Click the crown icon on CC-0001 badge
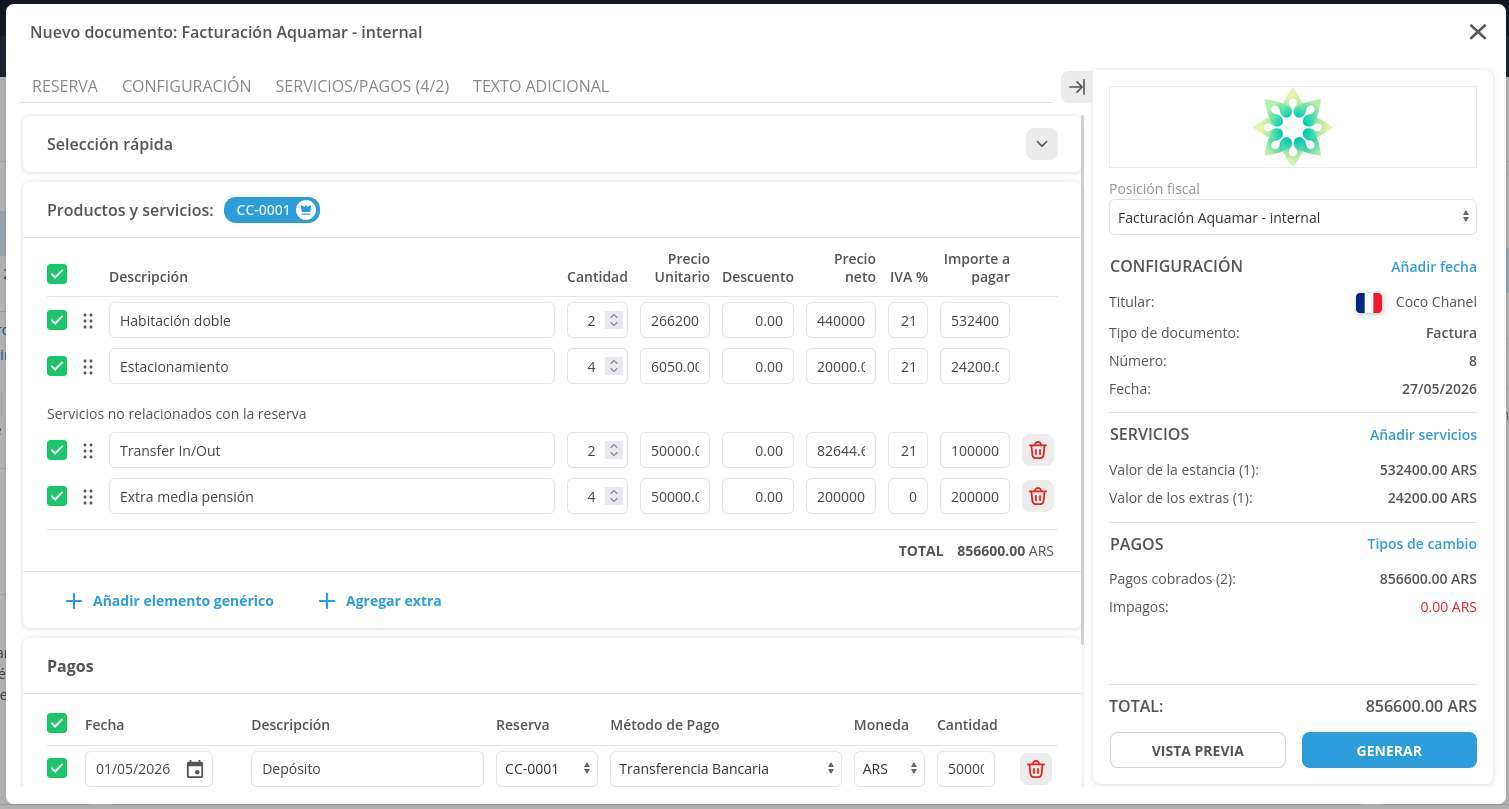The height and width of the screenshot is (809, 1509). [306, 210]
